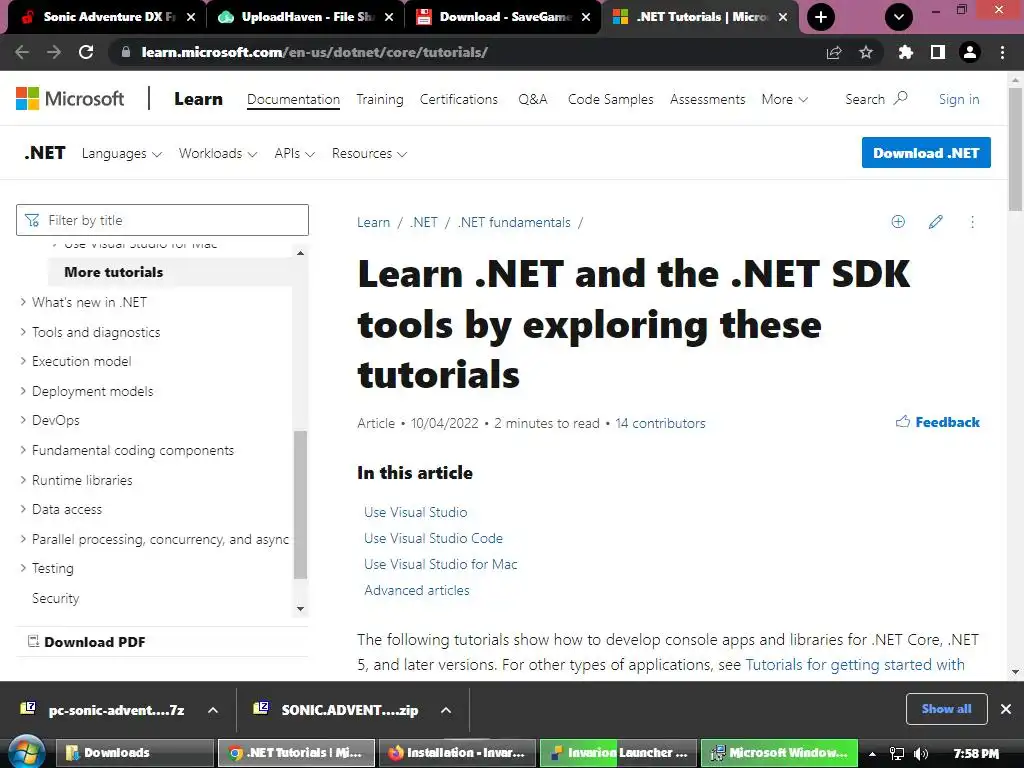Expand the Resources dropdown
The height and width of the screenshot is (768, 1024).
point(369,153)
